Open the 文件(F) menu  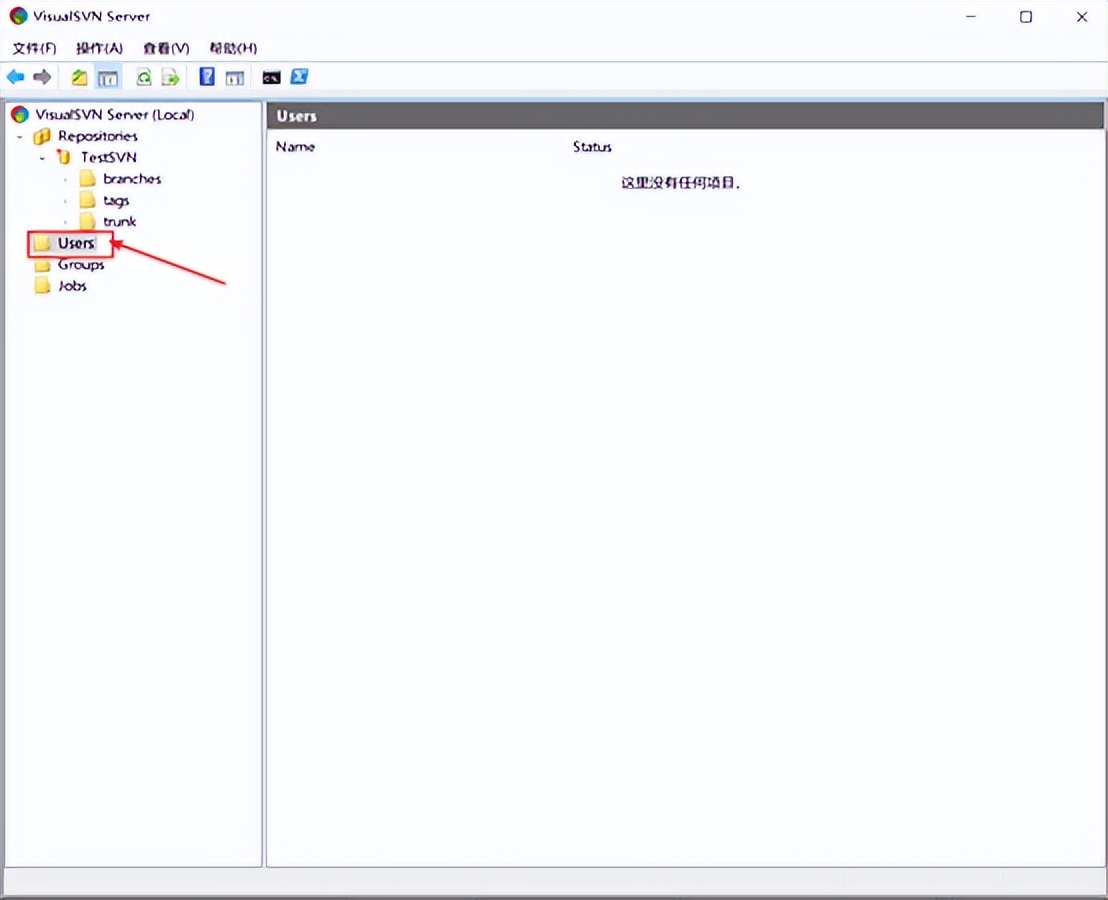point(34,48)
